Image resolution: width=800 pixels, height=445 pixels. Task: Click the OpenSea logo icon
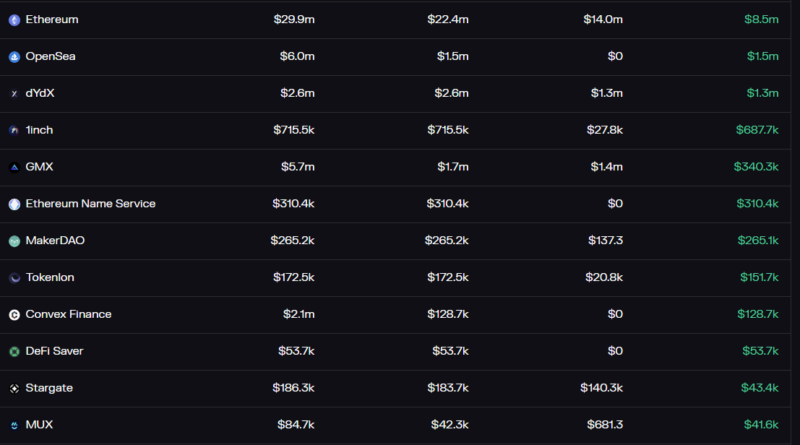[x=14, y=57]
